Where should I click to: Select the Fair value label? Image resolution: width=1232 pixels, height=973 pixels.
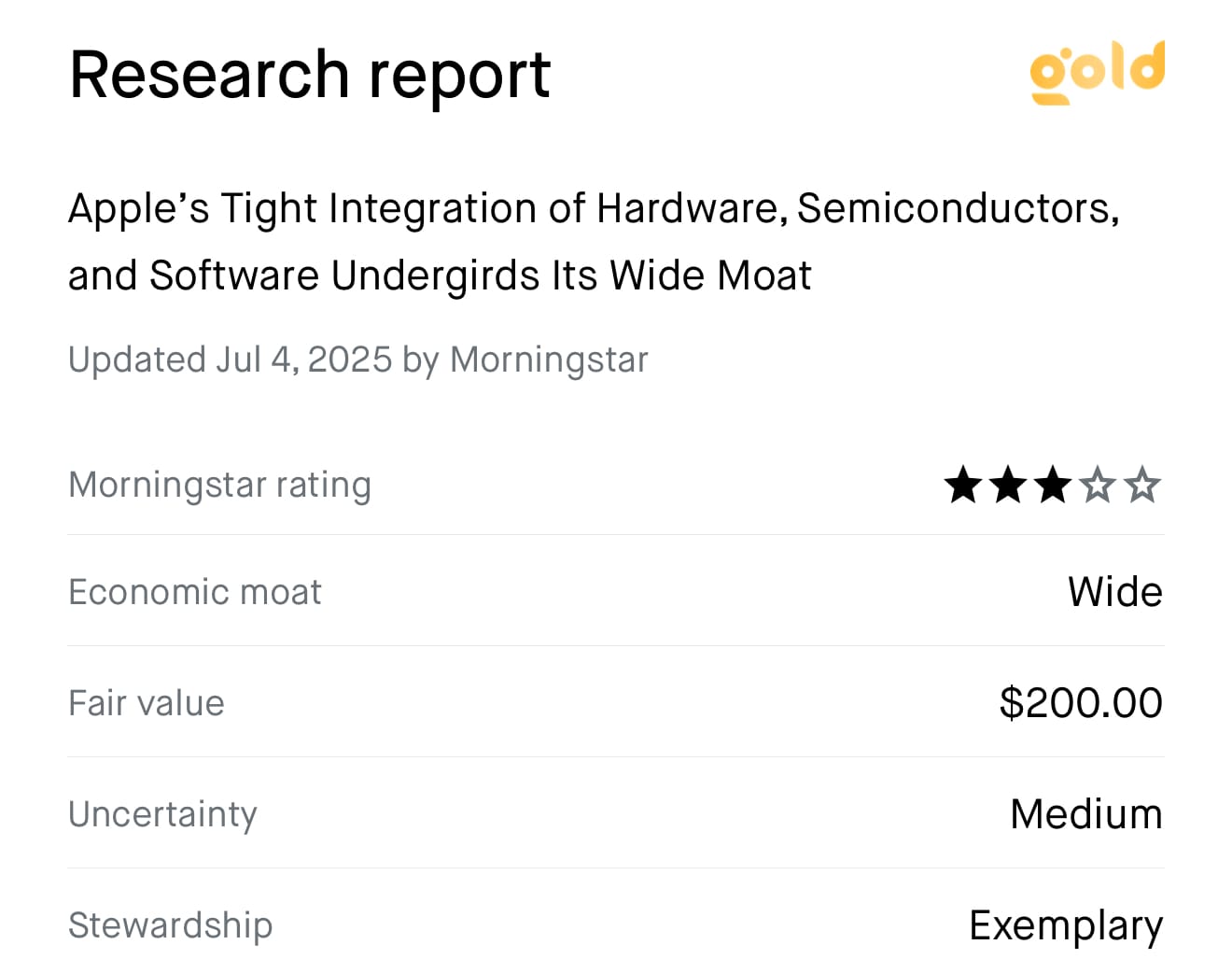tap(147, 703)
